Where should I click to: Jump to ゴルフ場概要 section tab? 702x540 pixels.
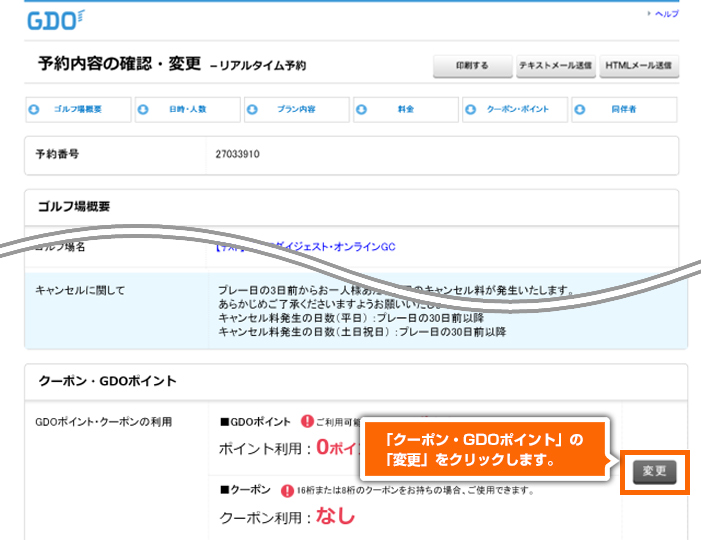click(78, 109)
